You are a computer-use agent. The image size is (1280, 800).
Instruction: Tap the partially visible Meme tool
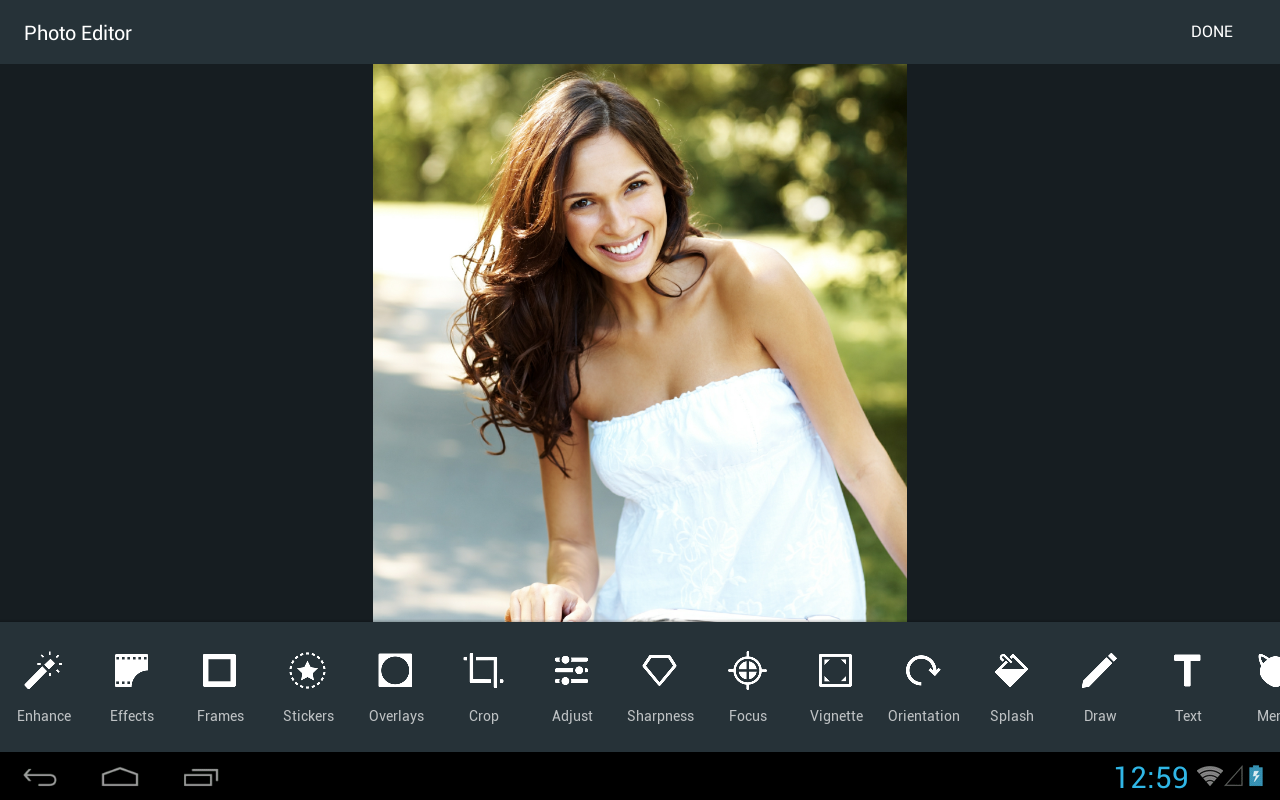click(1268, 686)
